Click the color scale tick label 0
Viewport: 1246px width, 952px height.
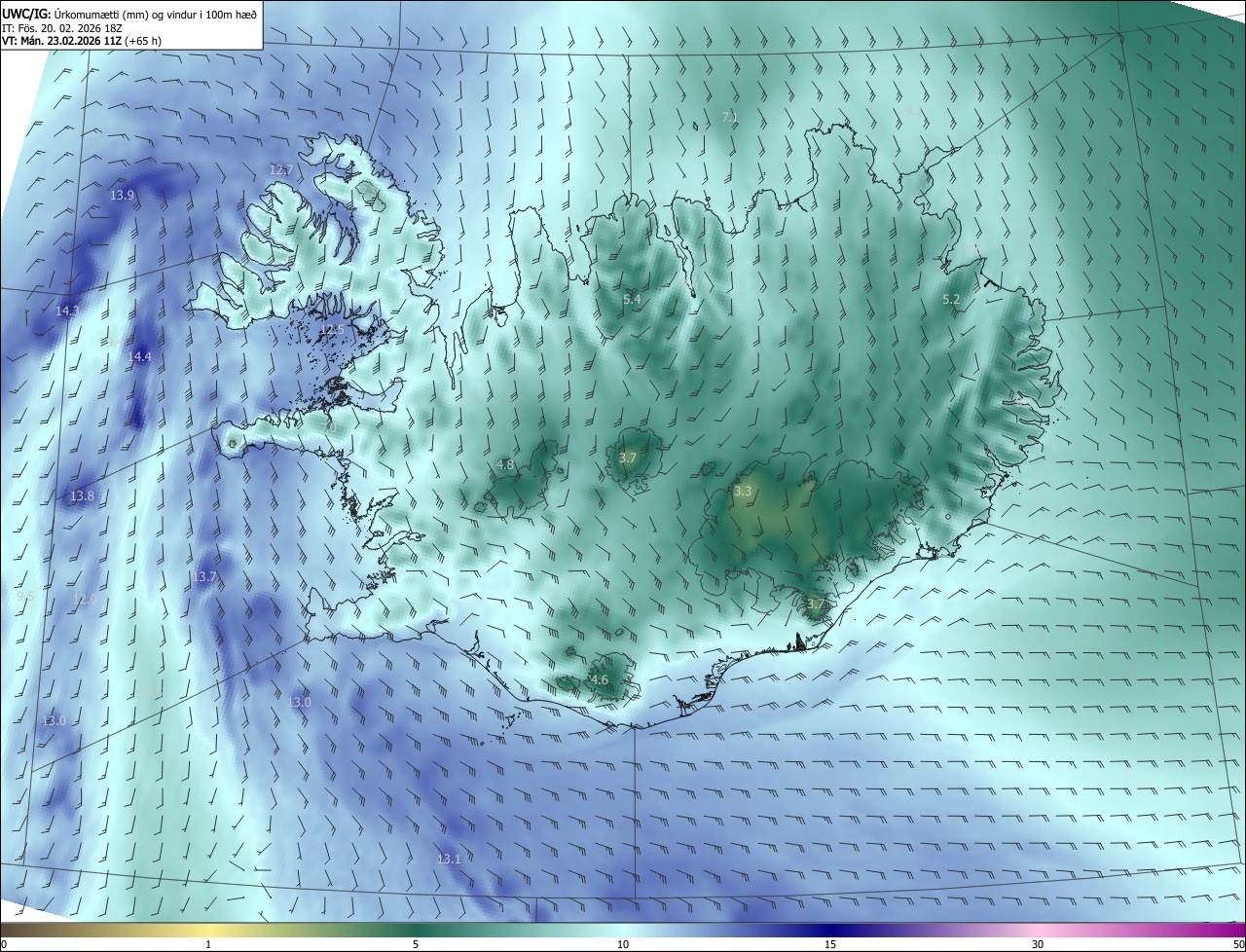(3, 944)
